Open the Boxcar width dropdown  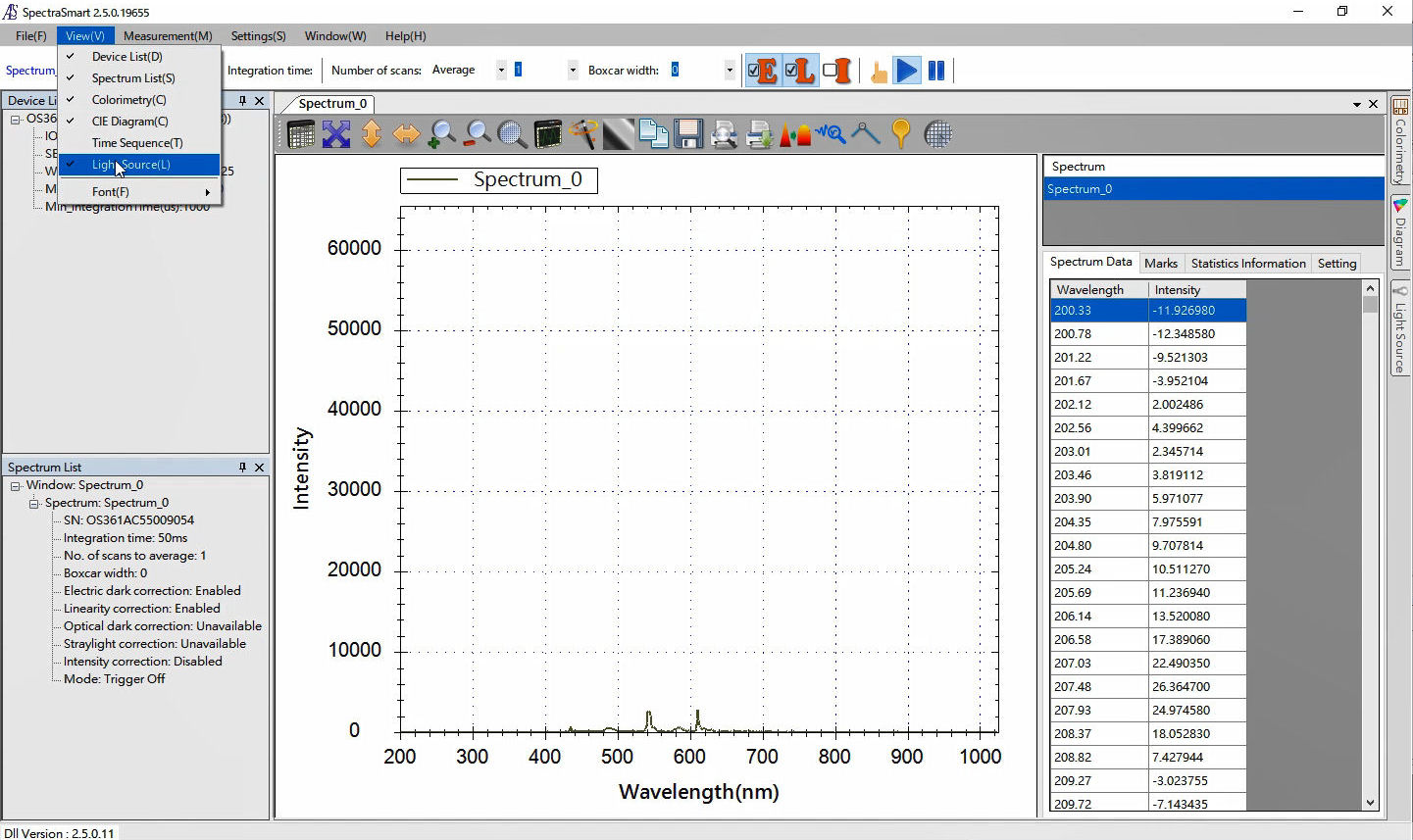tap(729, 71)
